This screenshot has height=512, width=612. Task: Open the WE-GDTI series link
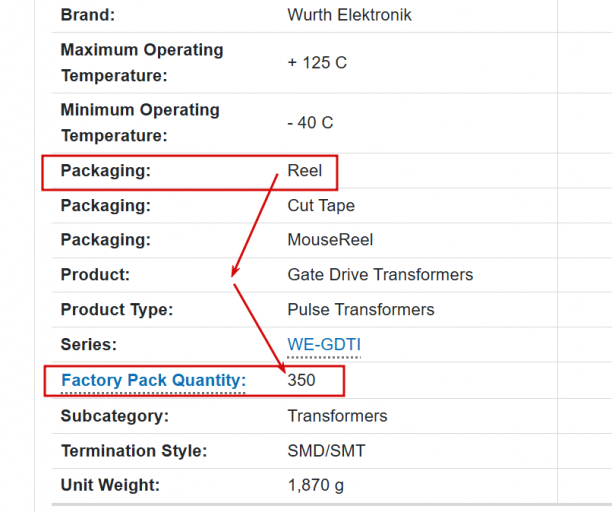pyautogui.click(x=324, y=345)
